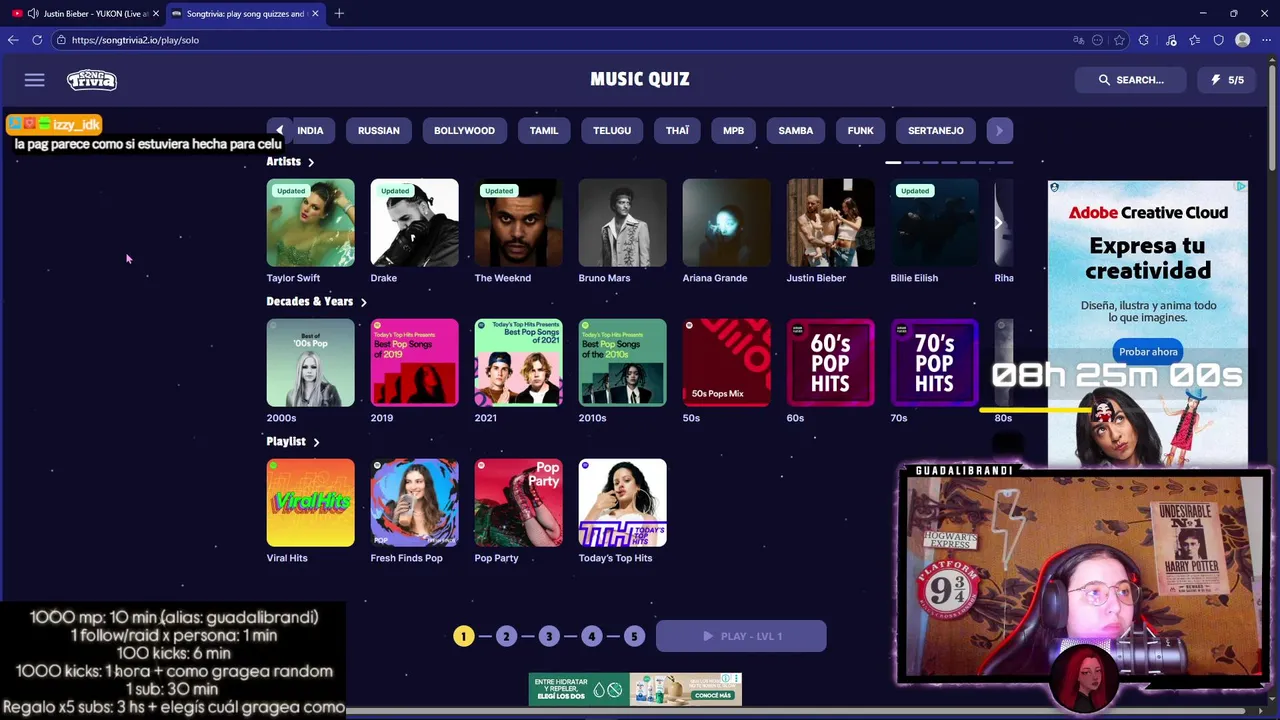Select level 3 circle
This screenshot has width=1280, height=720.
pos(548,636)
